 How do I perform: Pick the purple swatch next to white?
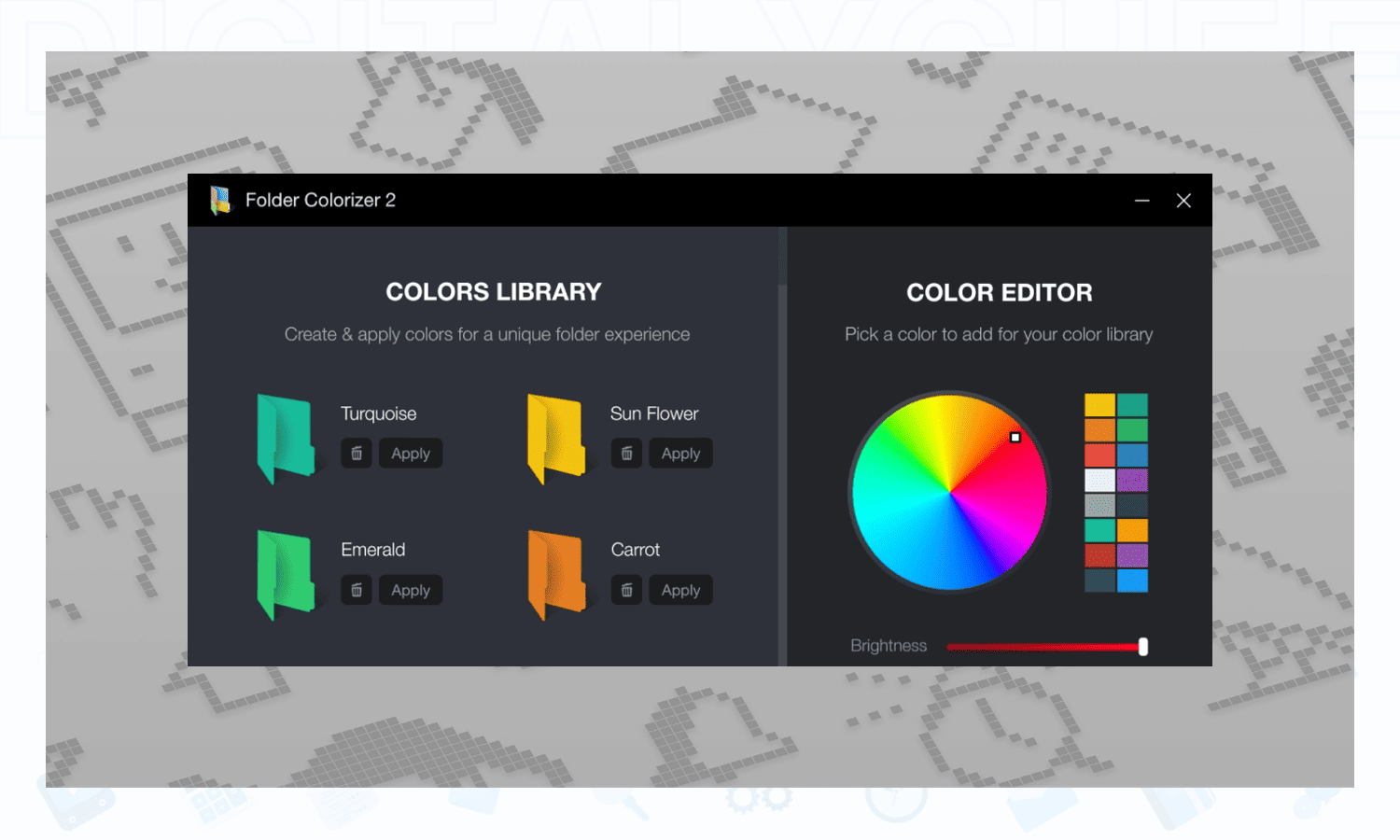pyautogui.click(x=1133, y=481)
